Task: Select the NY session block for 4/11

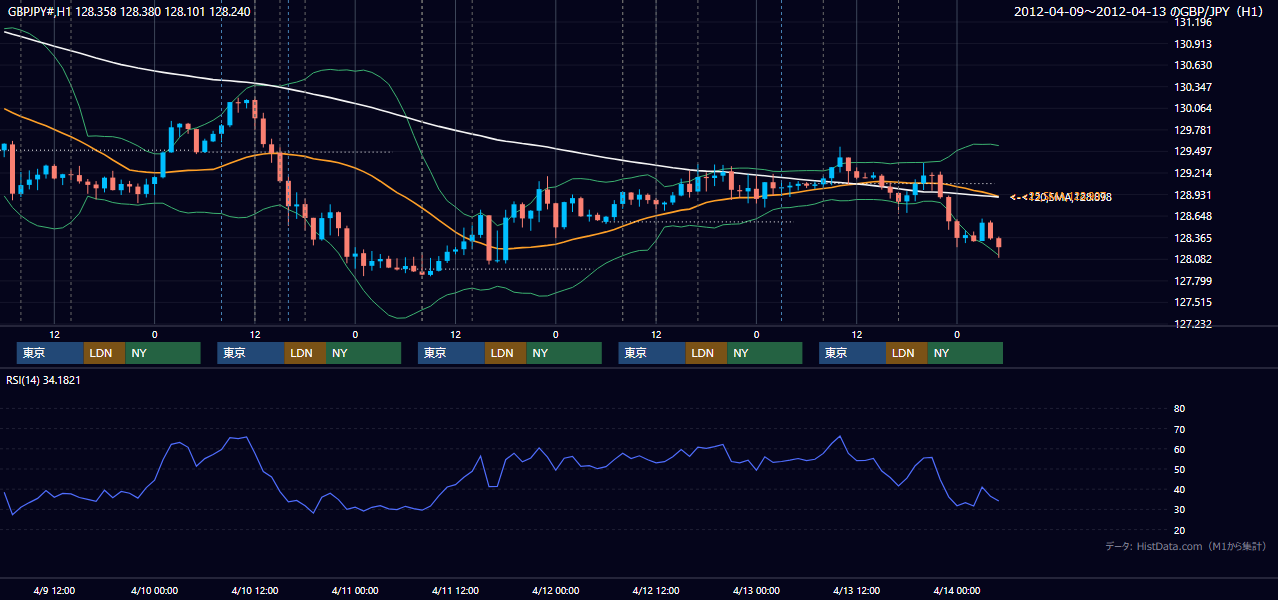Action: pyautogui.click(x=564, y=353)
